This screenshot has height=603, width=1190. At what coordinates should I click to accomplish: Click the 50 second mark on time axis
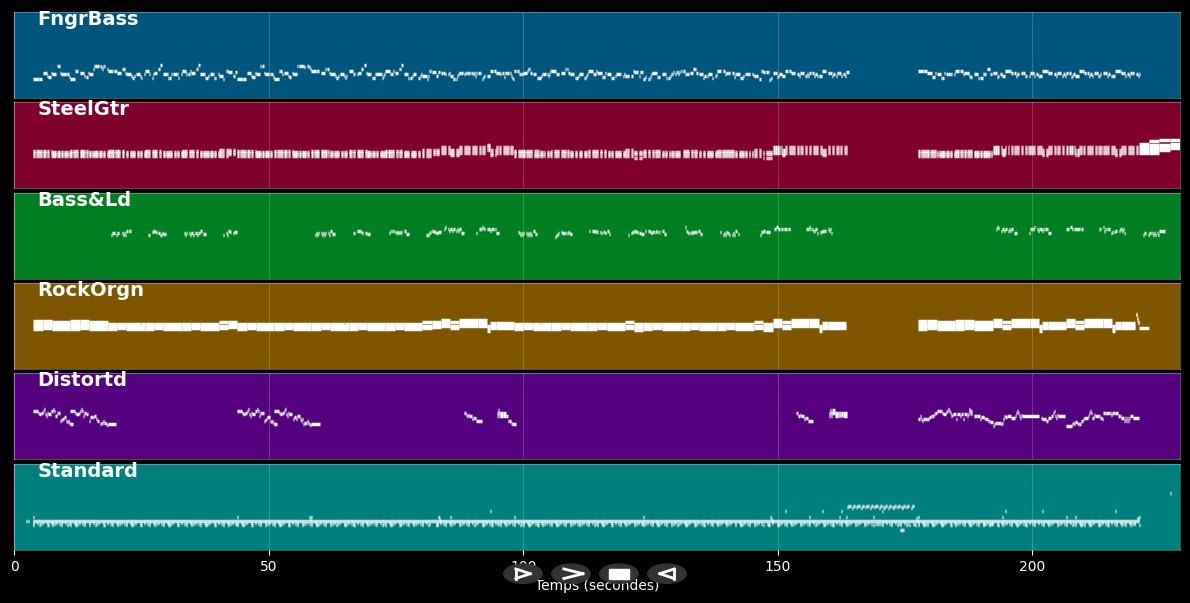[268, 567]
